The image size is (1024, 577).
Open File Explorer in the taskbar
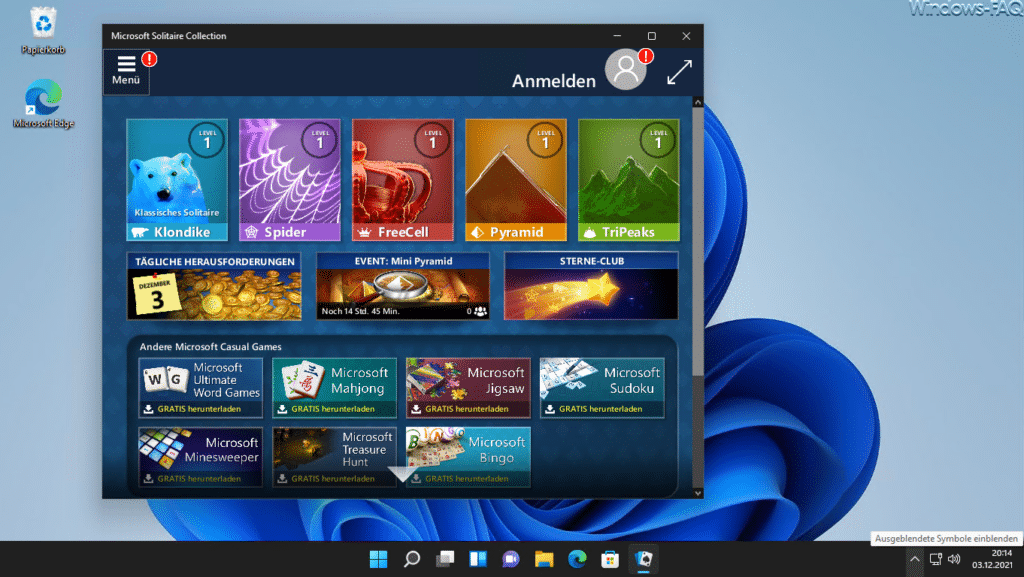coord(544,559)
